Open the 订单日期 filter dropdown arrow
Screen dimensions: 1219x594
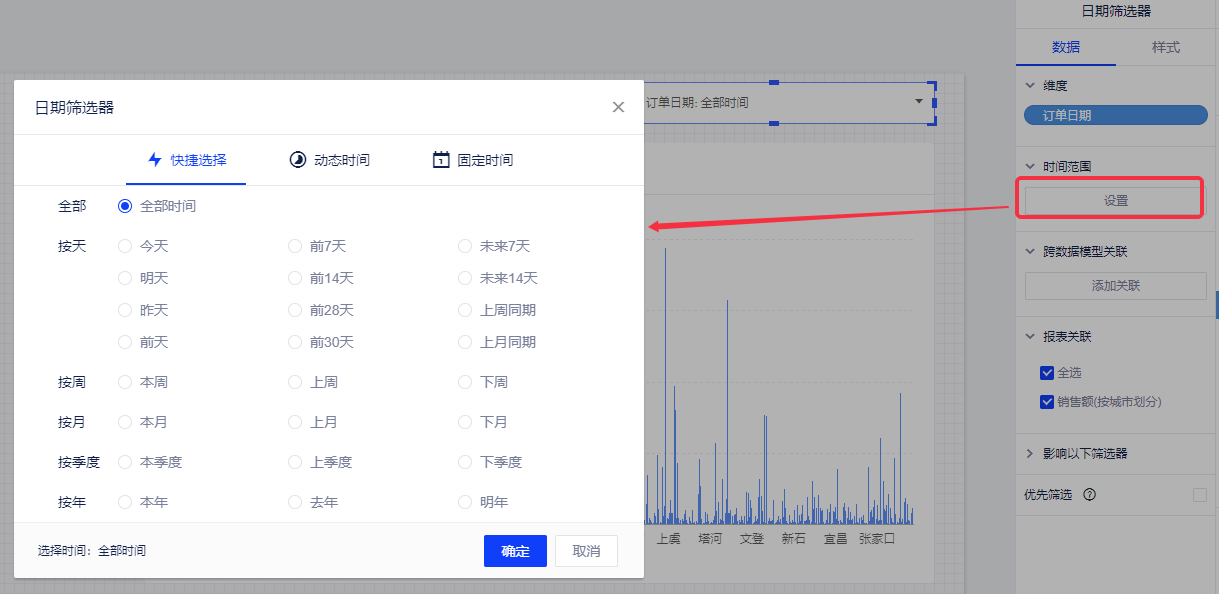[918, 102]
